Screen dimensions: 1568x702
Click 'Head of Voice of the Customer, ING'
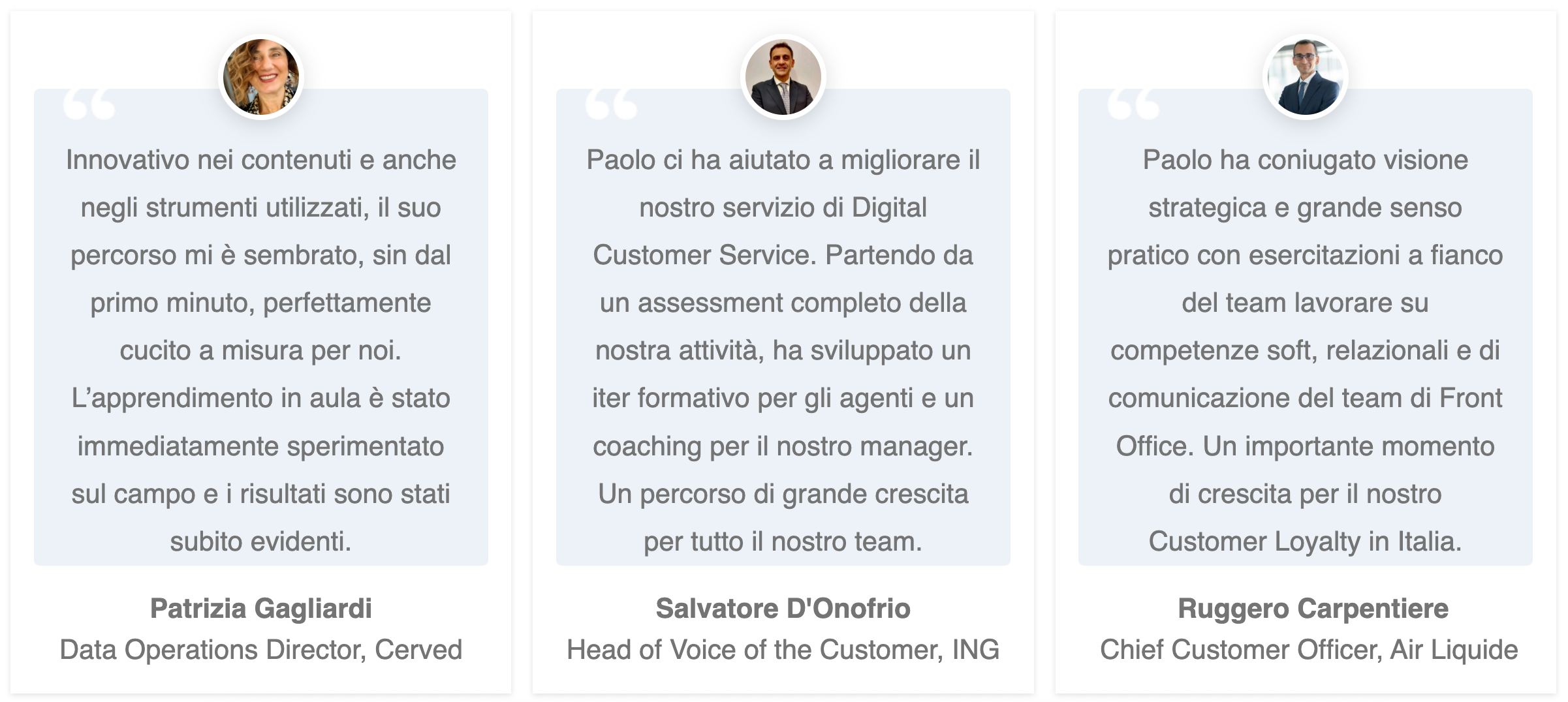point(783,650)
